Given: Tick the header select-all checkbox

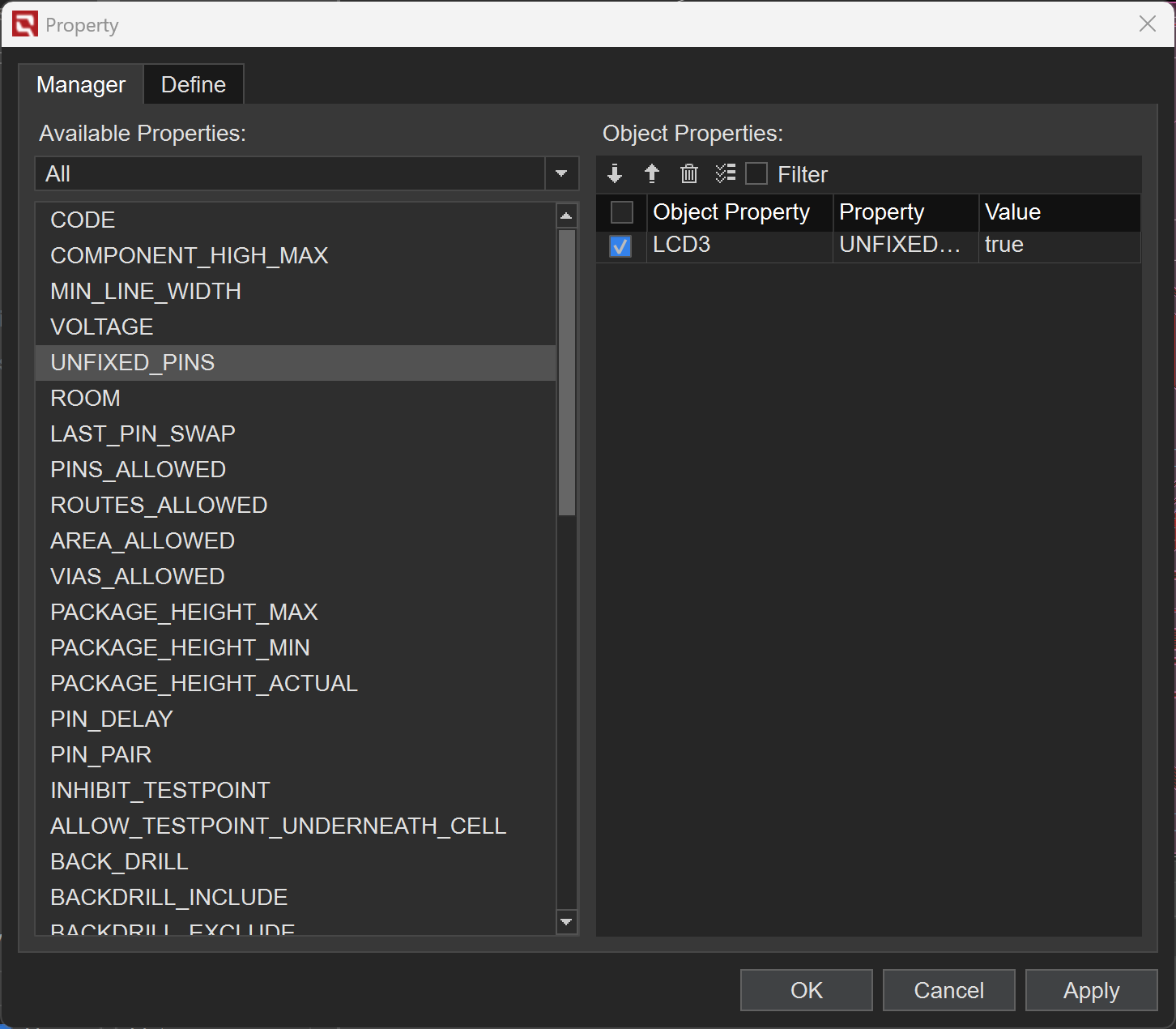Looking at the screenshot, I should click(621, 212).
